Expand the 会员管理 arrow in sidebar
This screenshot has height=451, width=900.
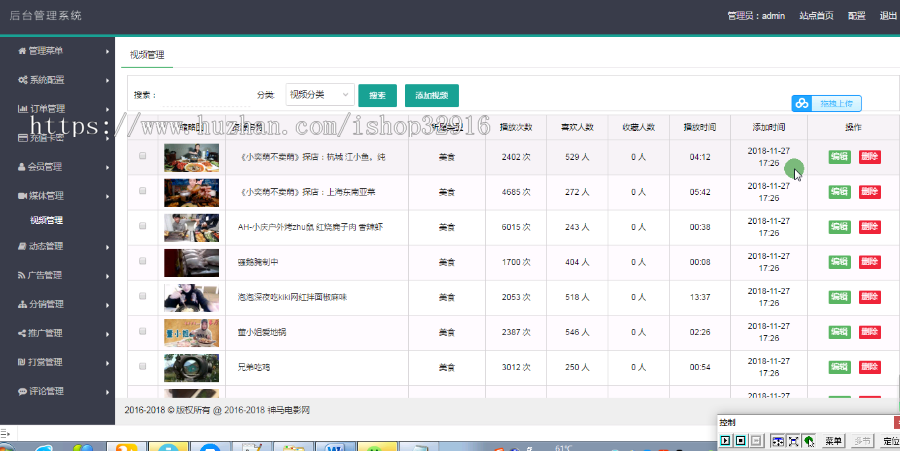pos(107,168)
